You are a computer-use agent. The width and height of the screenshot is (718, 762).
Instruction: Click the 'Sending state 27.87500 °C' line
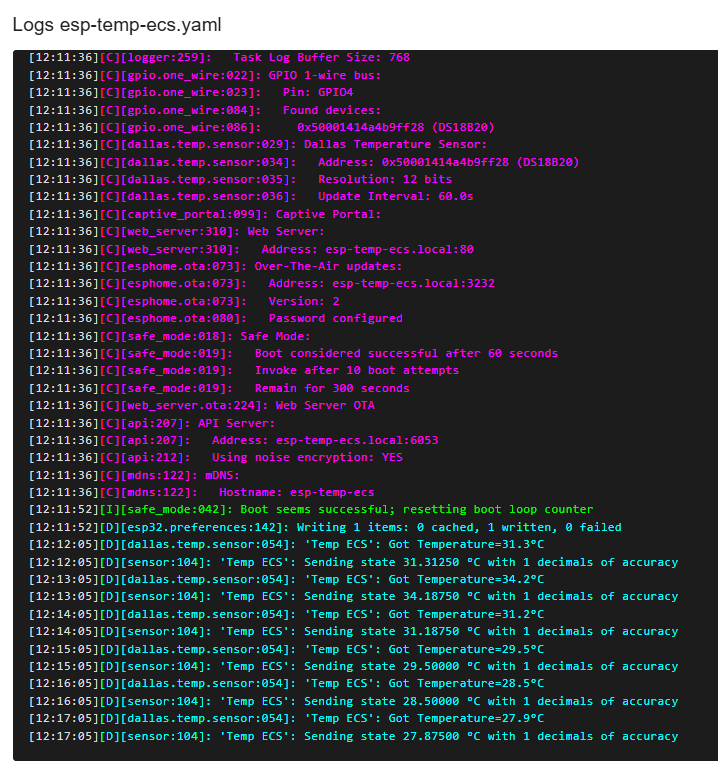click(353, 736)
